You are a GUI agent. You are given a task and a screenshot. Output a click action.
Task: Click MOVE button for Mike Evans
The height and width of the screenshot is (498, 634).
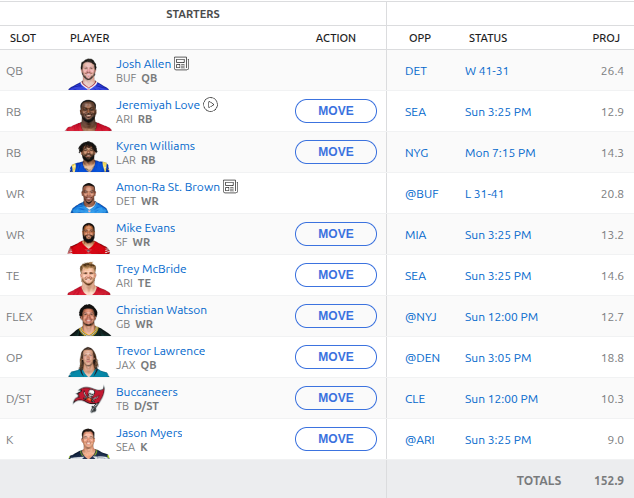click(x=336, y=234)
